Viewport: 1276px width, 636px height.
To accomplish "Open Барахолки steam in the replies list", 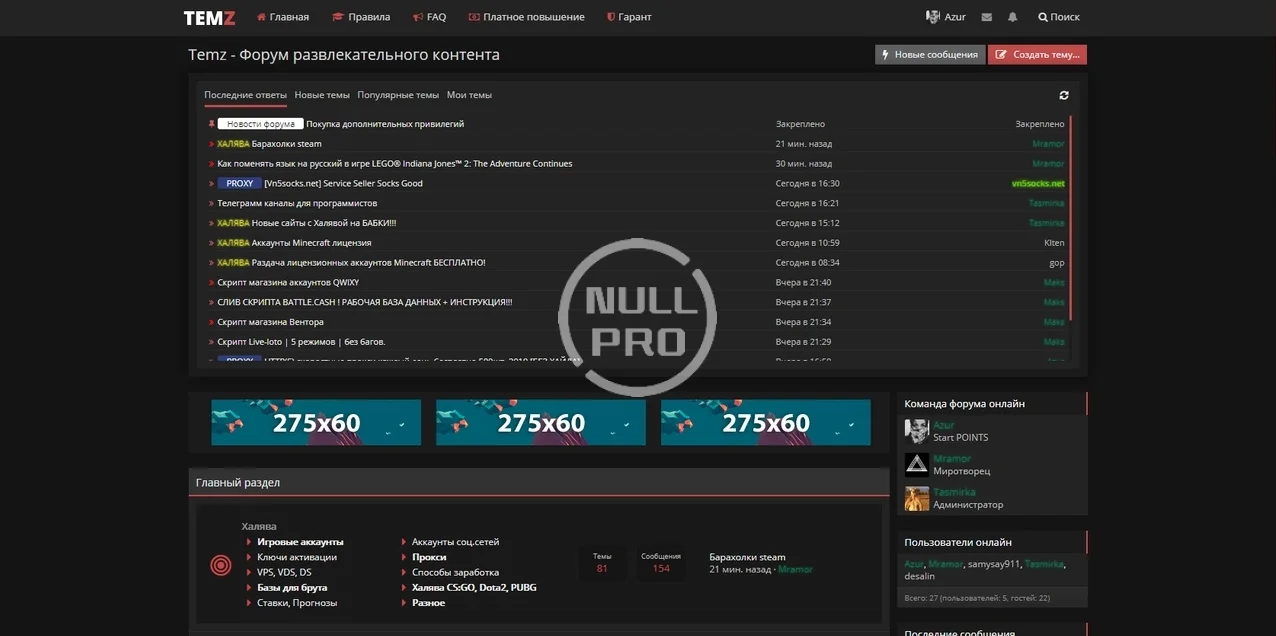I will [287, 144].
